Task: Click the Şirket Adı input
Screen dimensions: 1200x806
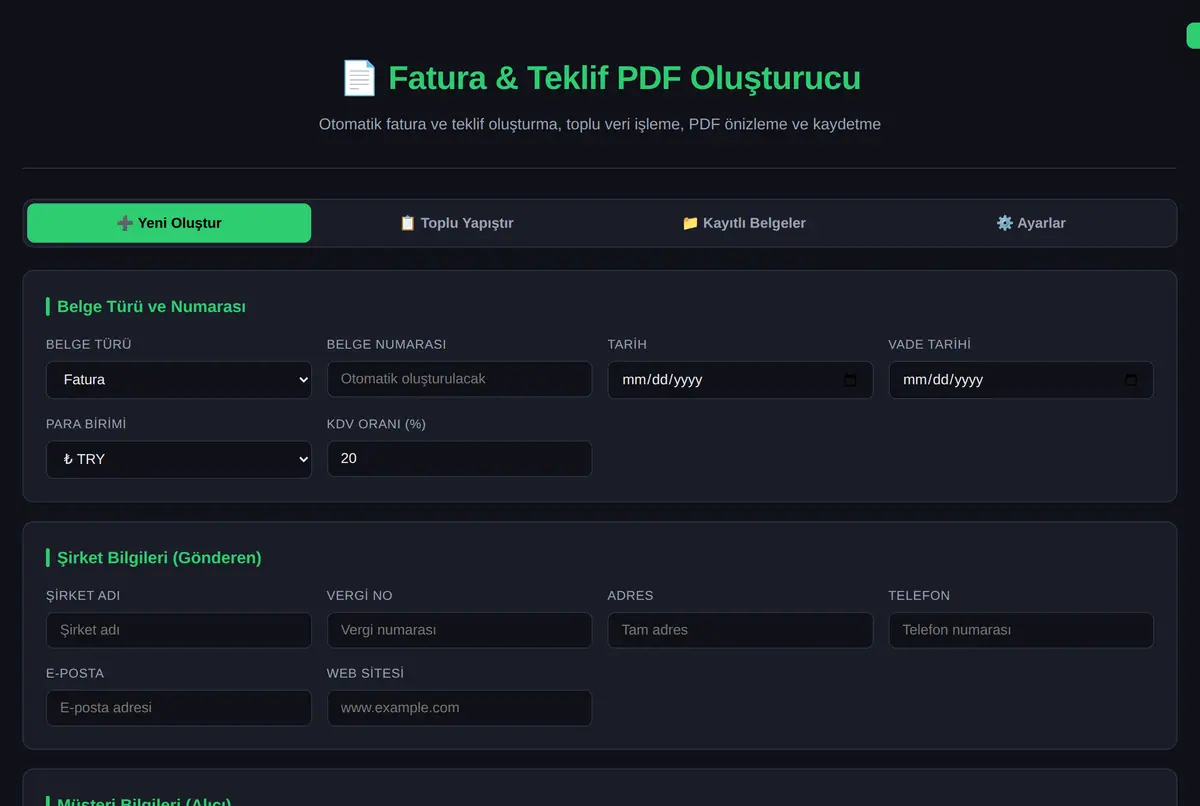Action: click(179, 630)
